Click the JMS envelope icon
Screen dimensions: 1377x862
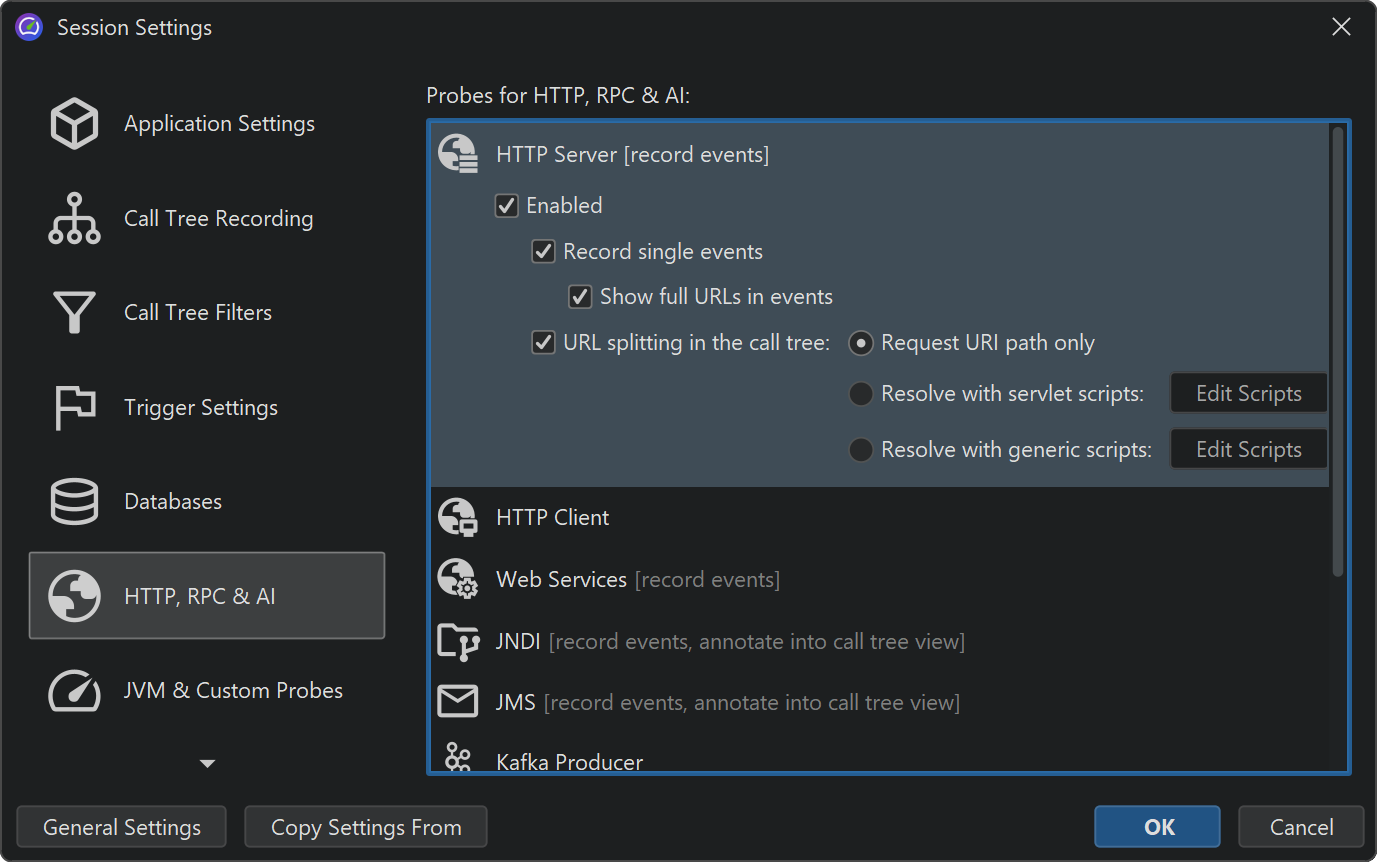[458, 702]
